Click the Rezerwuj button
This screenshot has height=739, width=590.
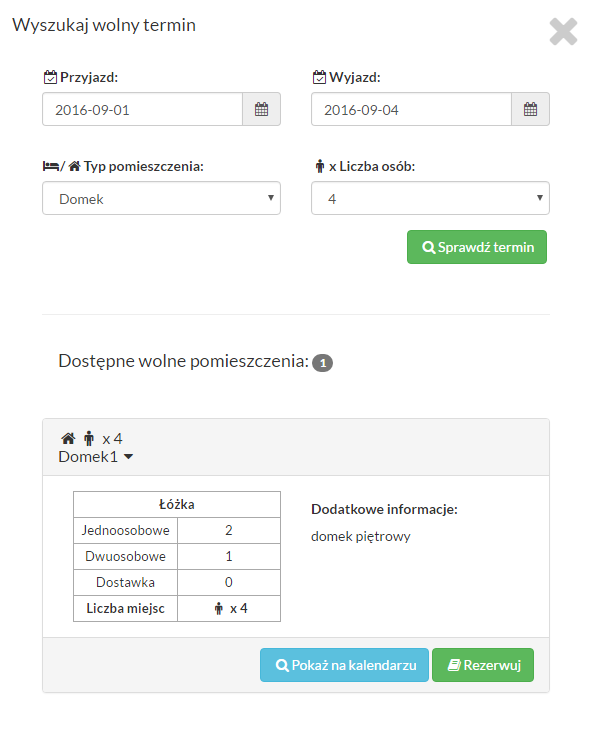(x=483, y=665)
